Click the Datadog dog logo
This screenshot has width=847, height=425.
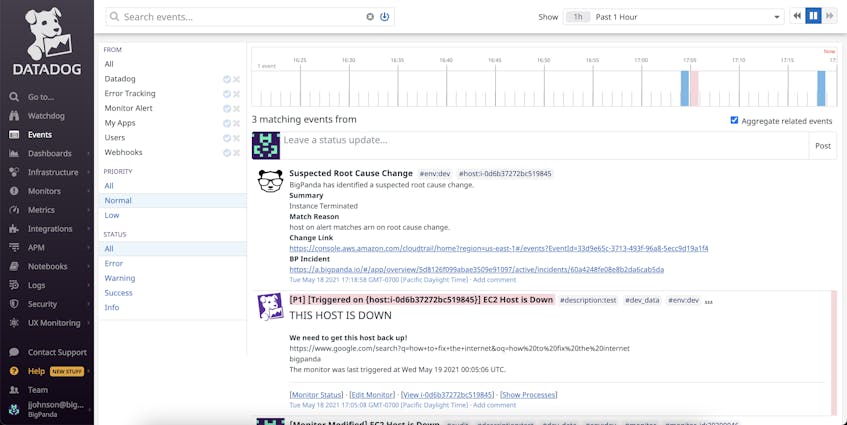(x=47, y=33)
